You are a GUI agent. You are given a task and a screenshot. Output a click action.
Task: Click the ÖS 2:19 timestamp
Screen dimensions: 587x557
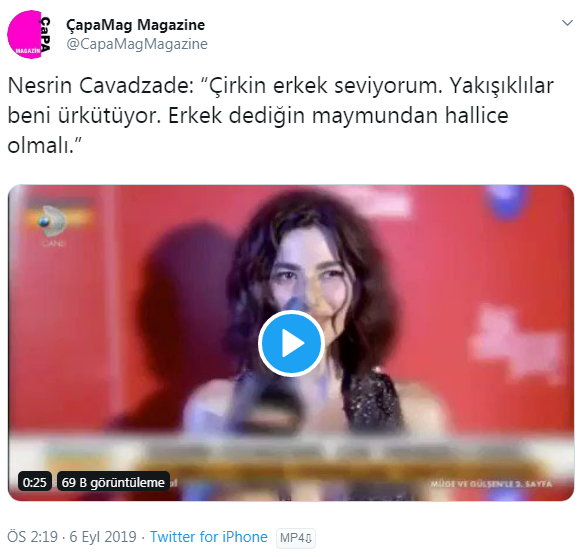[x=33, y=537]
